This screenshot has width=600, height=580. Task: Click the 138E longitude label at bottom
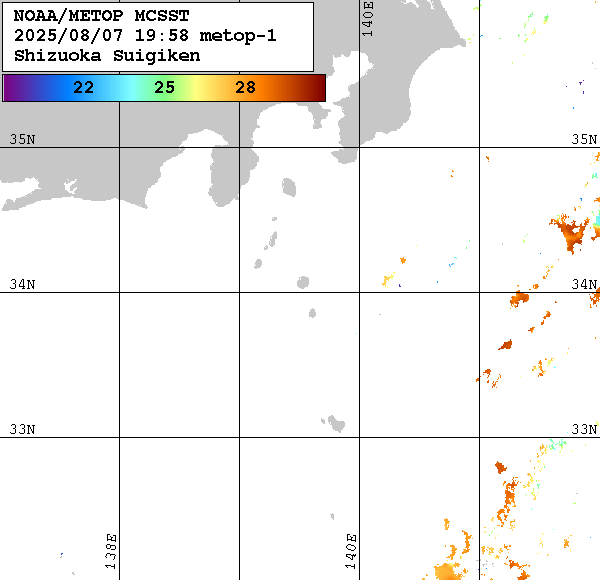(111, 551)
